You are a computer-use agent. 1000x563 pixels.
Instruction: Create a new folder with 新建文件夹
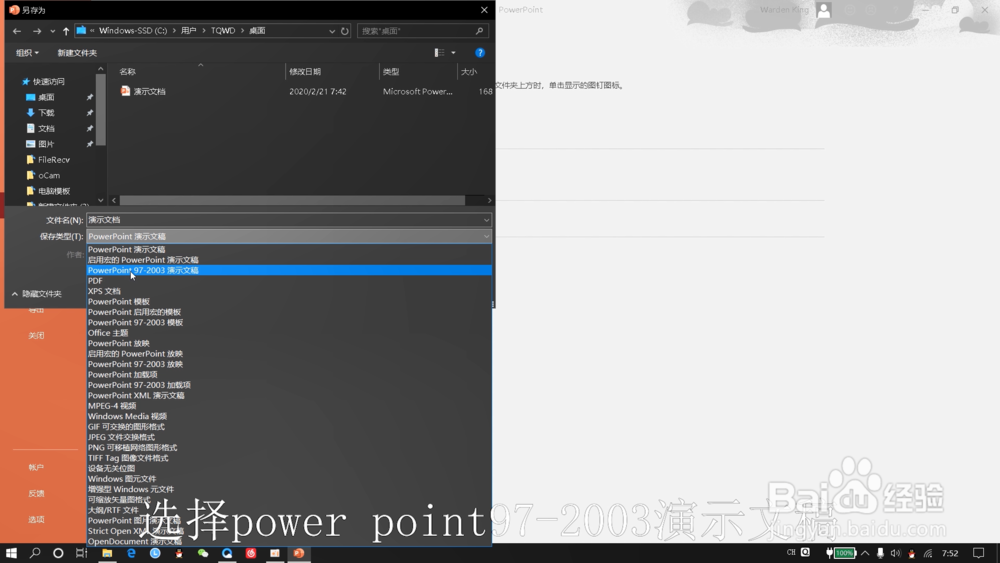(77, 53)
